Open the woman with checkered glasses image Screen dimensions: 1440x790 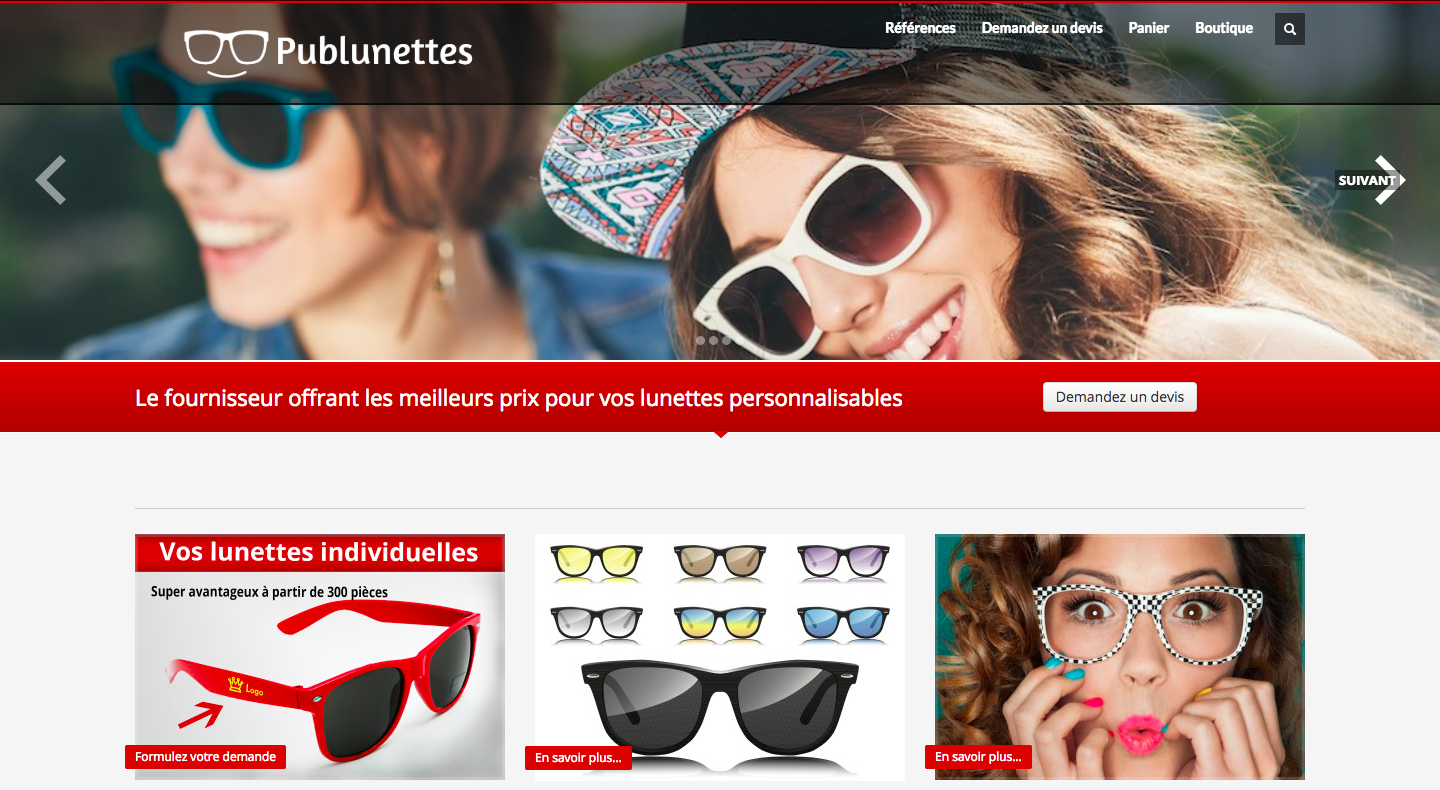pyautogui.click(x=1120, y=657)
